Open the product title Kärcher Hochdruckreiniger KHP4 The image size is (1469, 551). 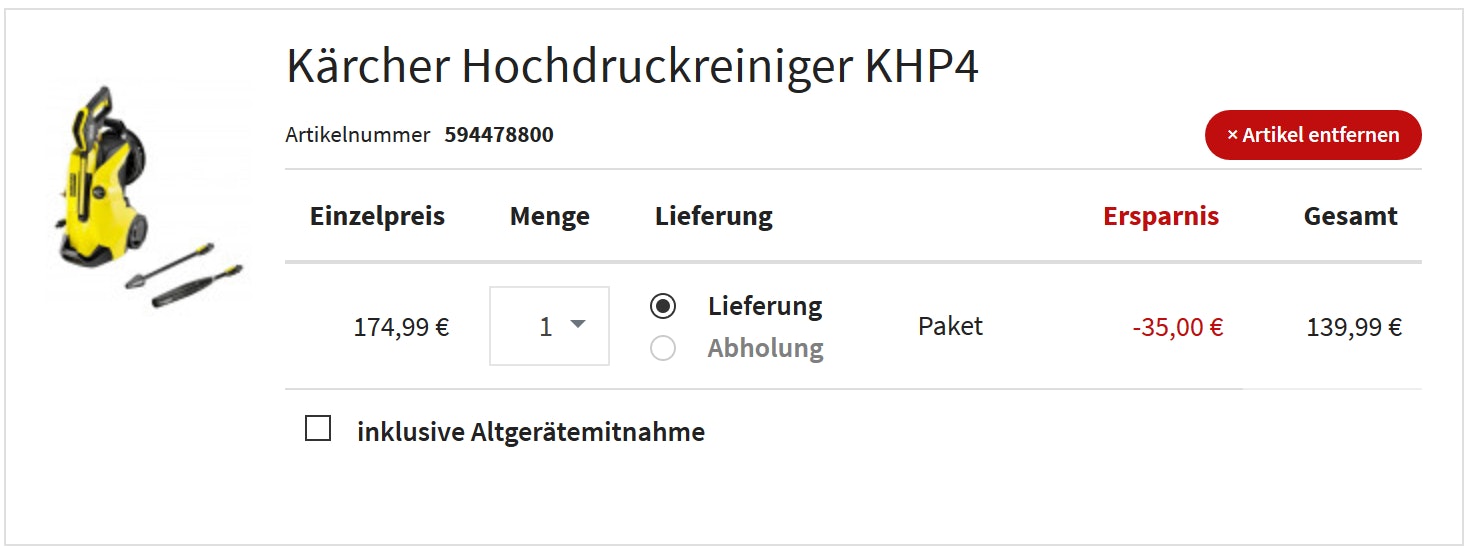(x=632, y=67)
